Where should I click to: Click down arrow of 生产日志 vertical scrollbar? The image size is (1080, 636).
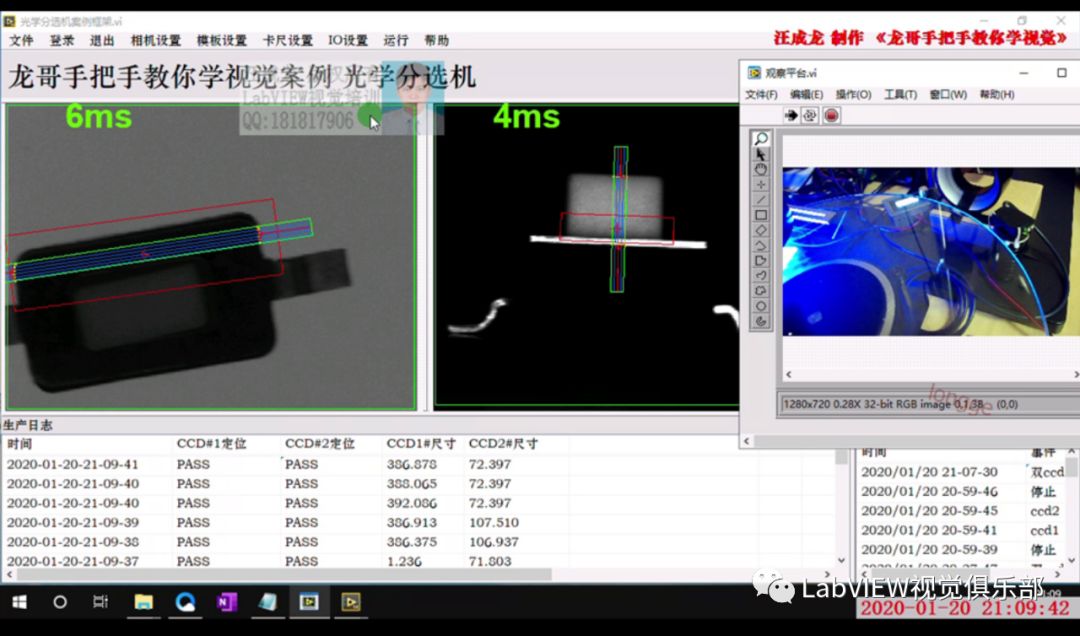(x=841, y=561)
